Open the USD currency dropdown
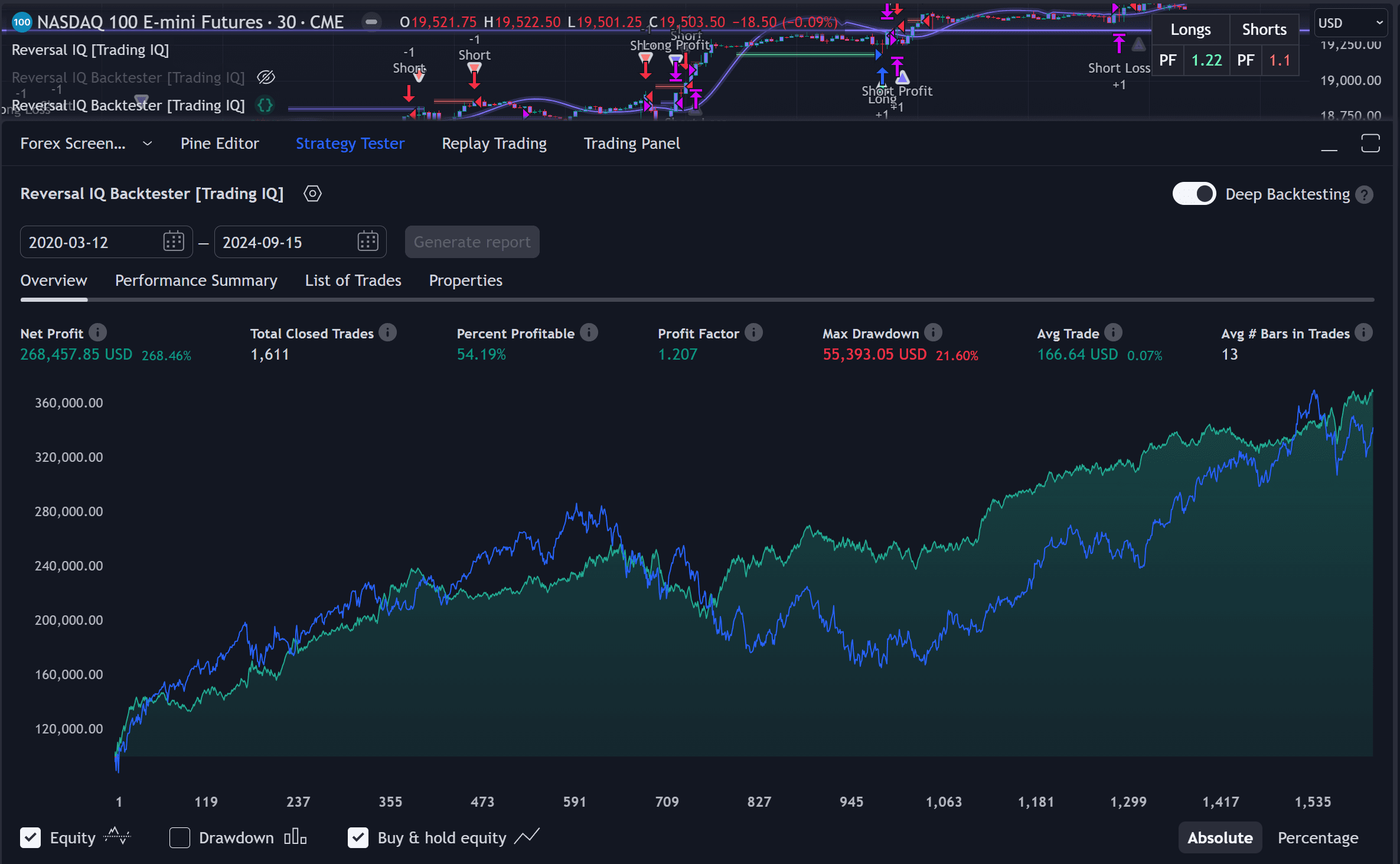1400x864 pixels. 1350,23
